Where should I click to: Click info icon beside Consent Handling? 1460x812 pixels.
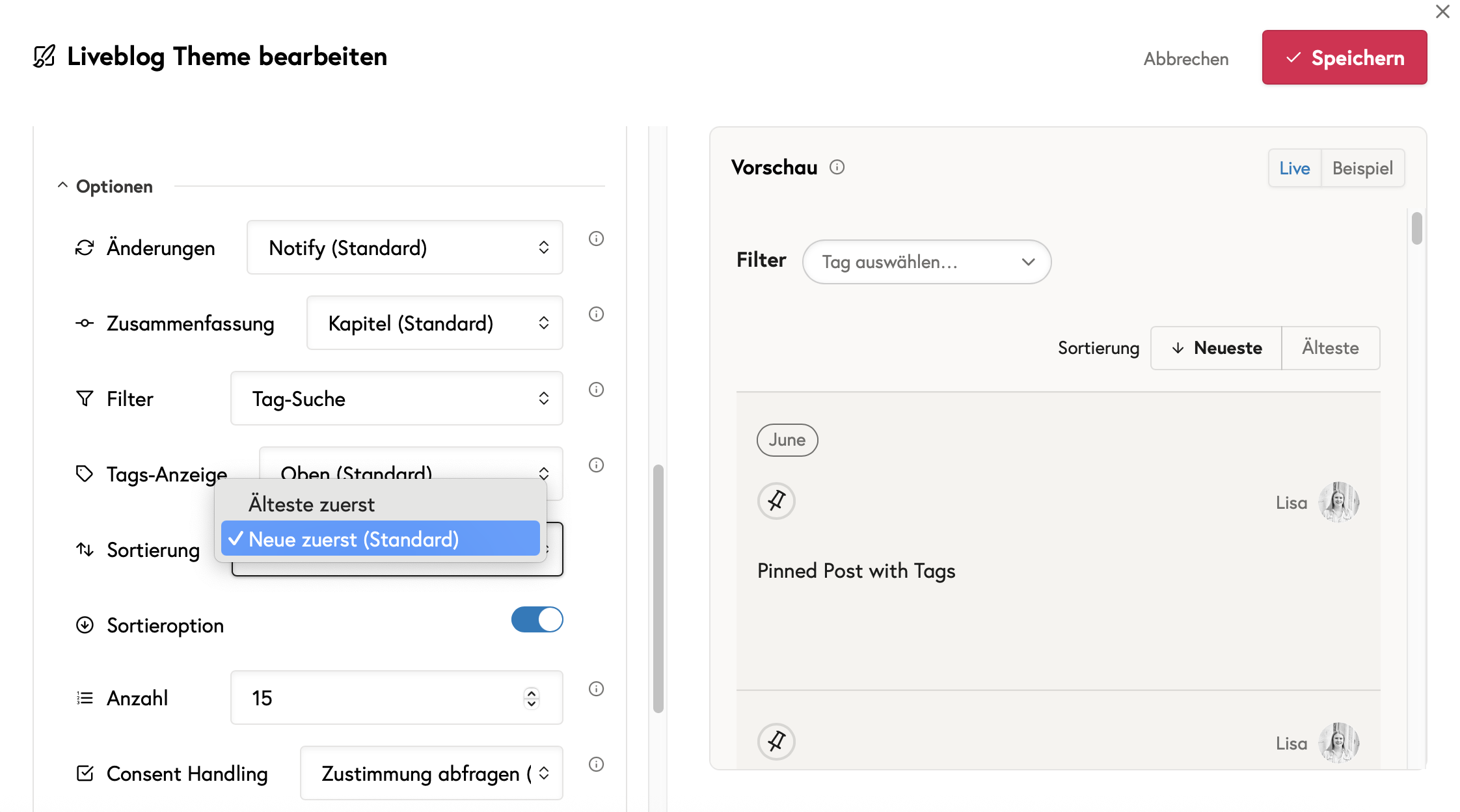coord(596,765)
